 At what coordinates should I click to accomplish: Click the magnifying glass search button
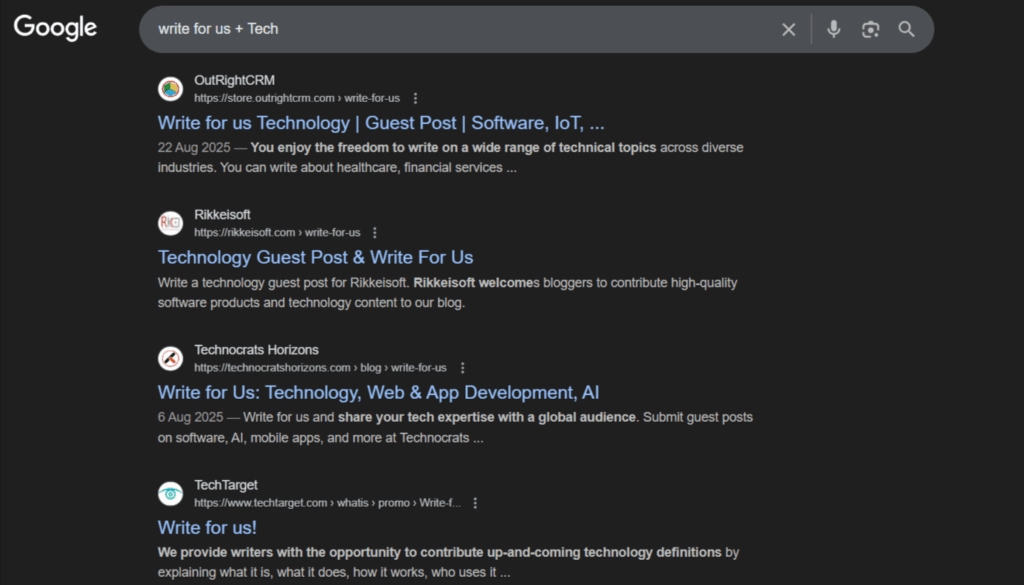(906, 30)
